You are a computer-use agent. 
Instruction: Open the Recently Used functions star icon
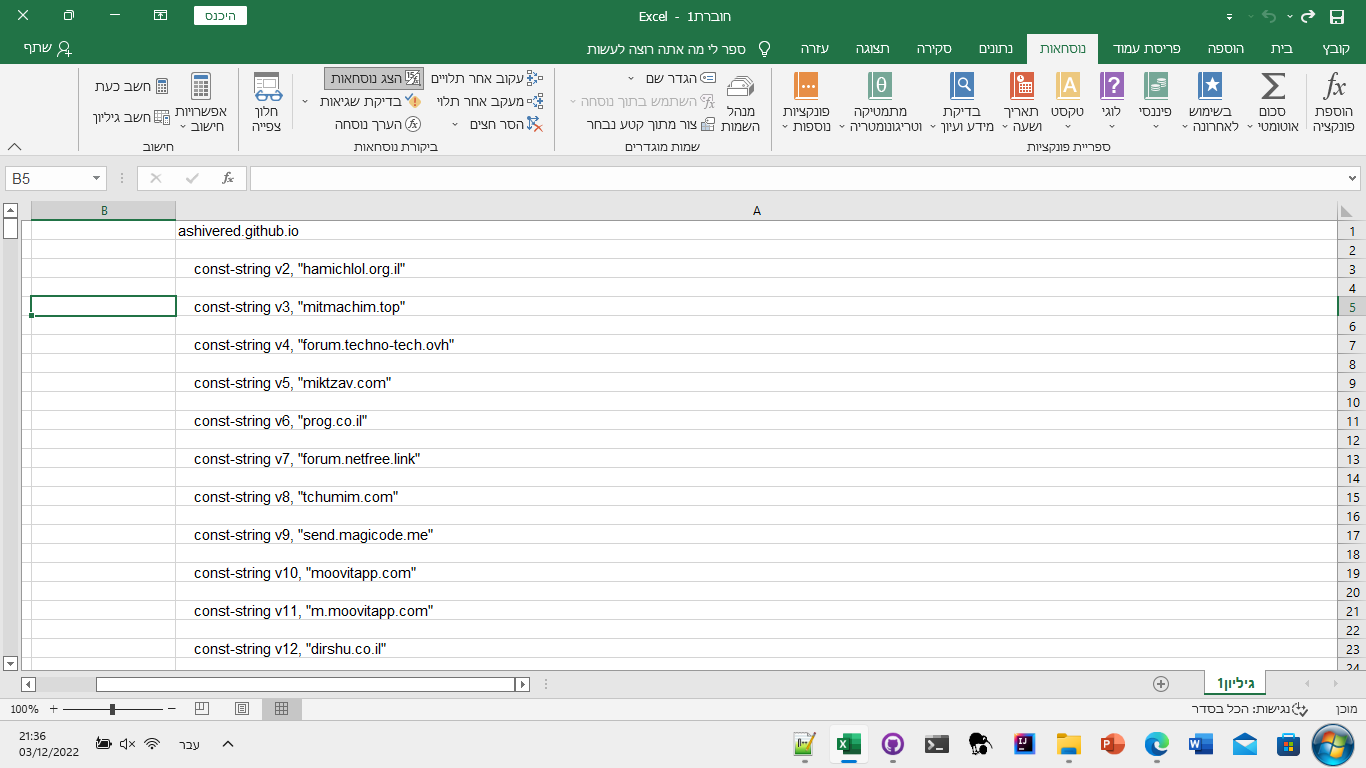1210,86
